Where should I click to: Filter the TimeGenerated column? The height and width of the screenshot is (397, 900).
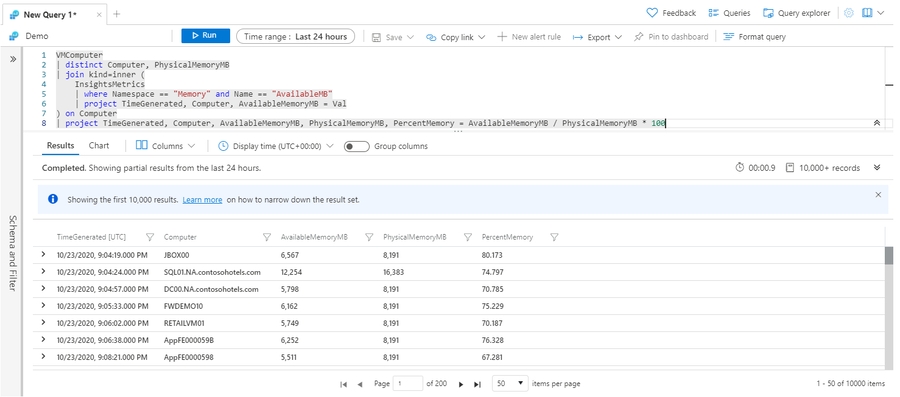(150, 237)
